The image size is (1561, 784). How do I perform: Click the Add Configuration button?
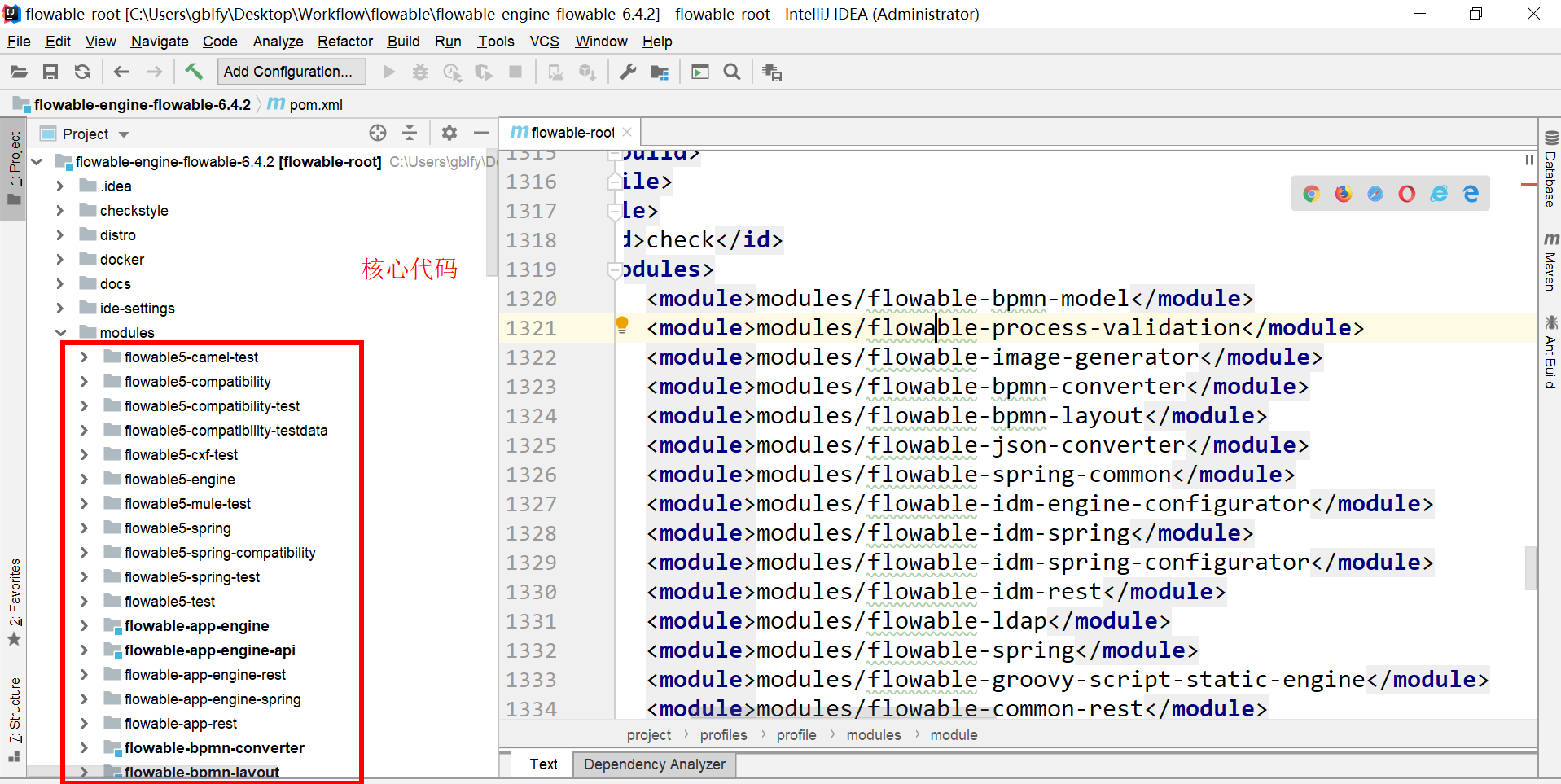point(292,72)
